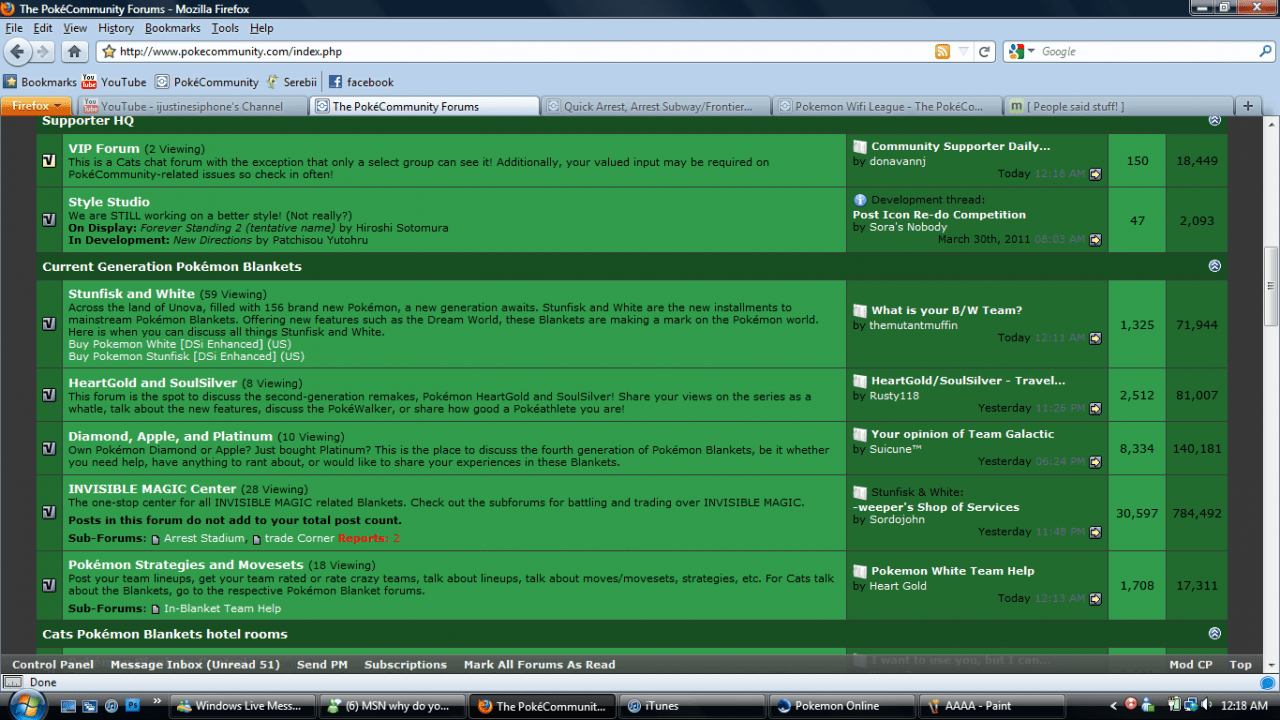
Task: Collapse the Supporter HQ category
Action: (1215, 120)
